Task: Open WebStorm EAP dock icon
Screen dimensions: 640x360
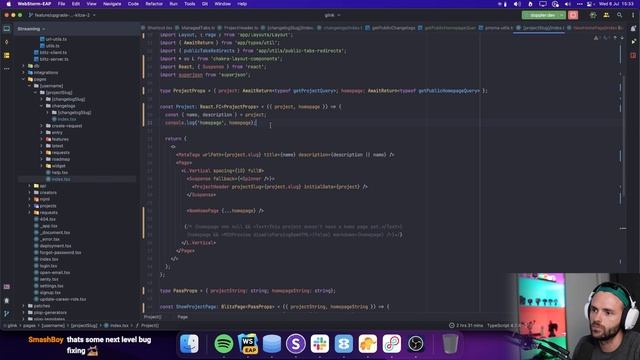Action: (x=248, y=344)
